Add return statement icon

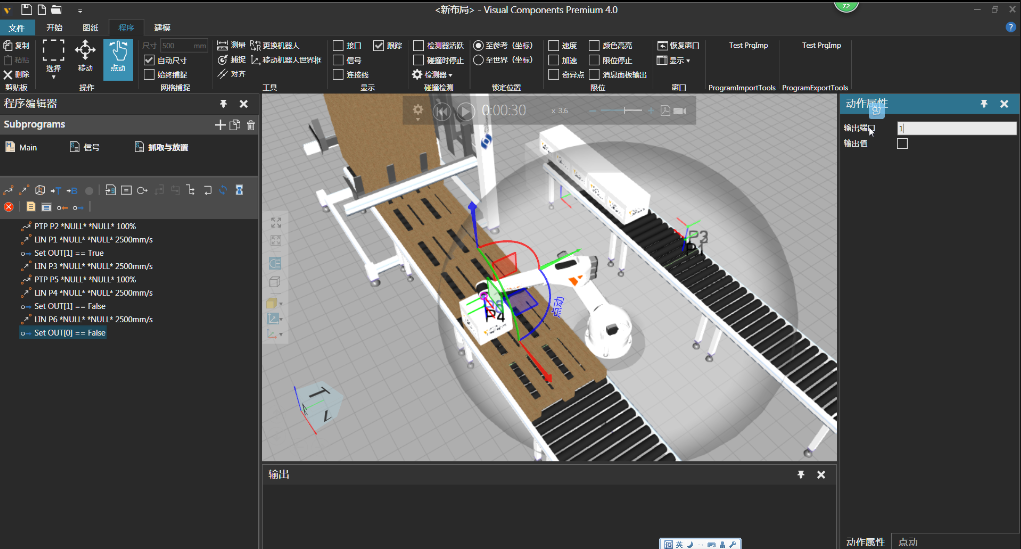208,190
